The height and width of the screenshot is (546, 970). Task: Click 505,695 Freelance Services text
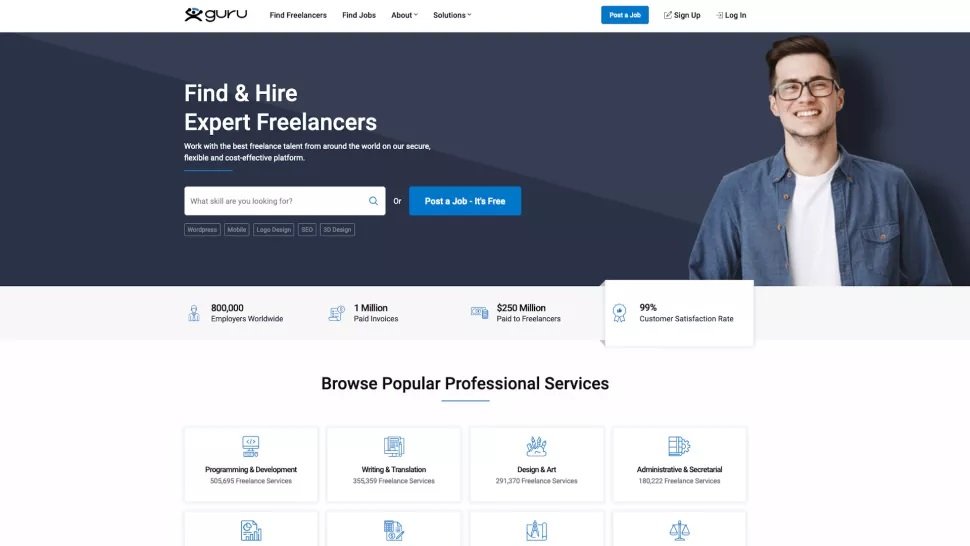coord(251,481)
